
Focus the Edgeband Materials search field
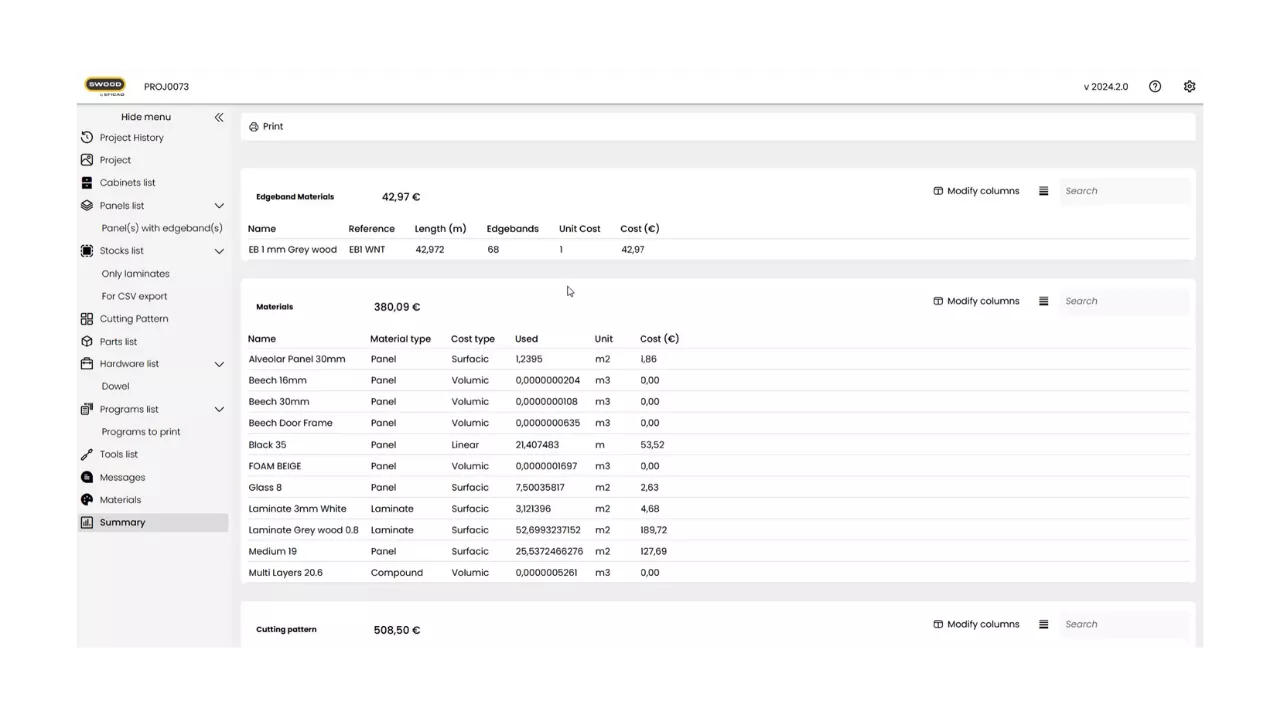[x=1124, y=191]
